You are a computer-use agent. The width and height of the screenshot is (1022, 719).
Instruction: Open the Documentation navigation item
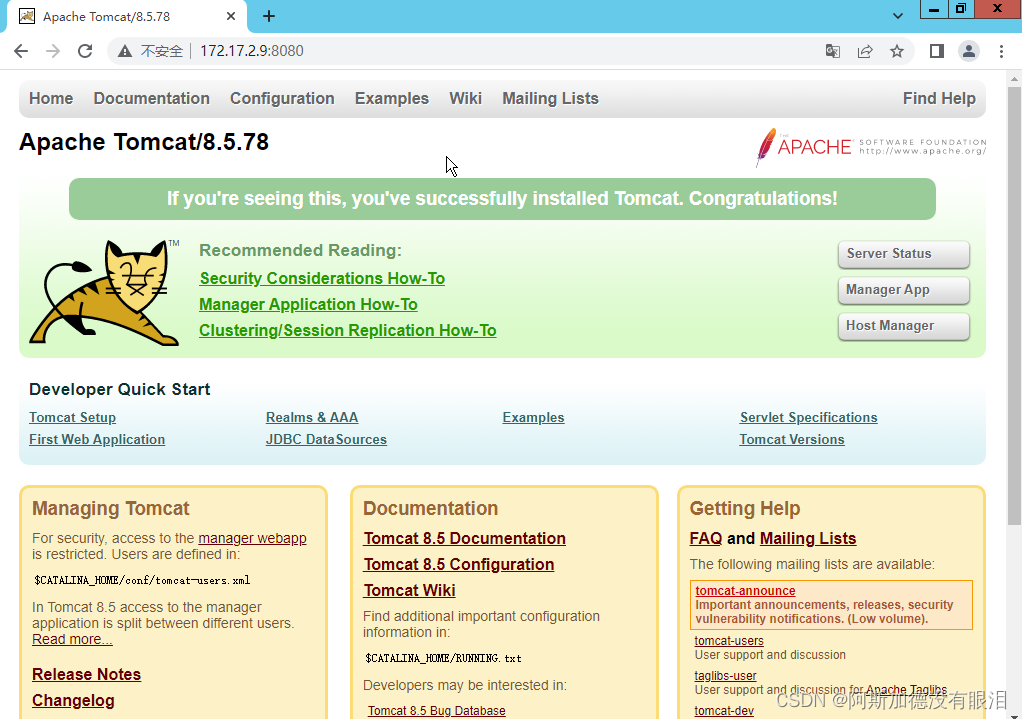[x=151, y=98]
